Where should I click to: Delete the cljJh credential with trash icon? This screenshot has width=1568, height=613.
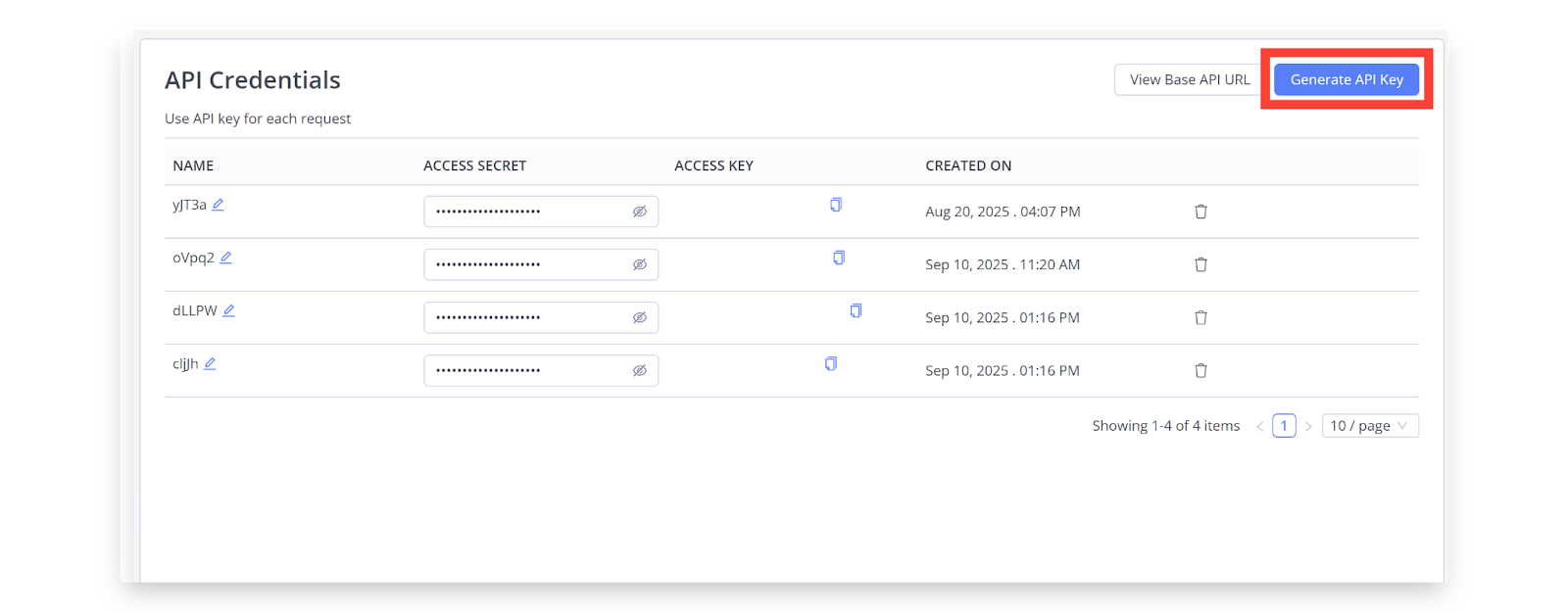pos(1200,370)
